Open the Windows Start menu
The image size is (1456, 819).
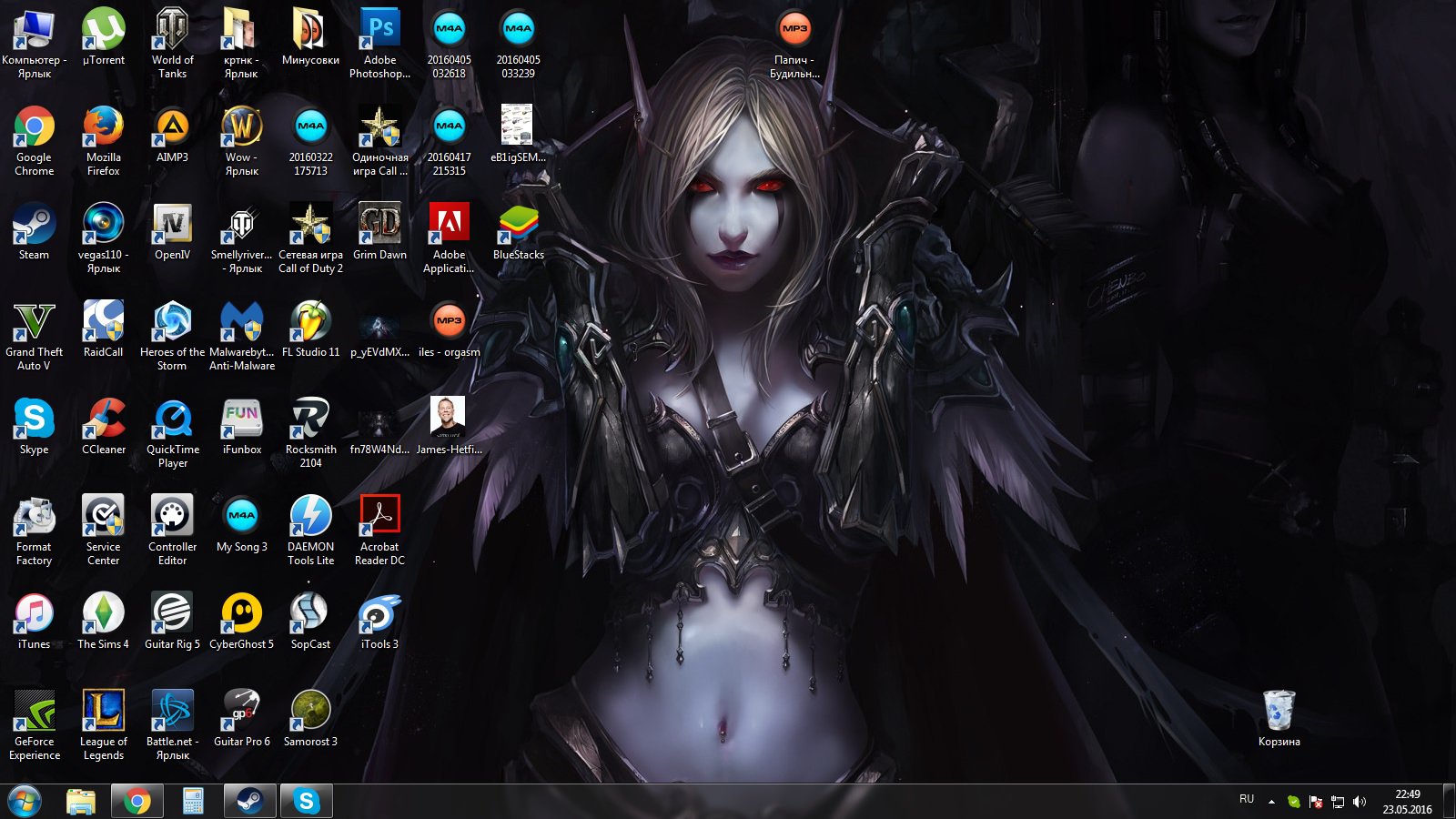[25, 802]
